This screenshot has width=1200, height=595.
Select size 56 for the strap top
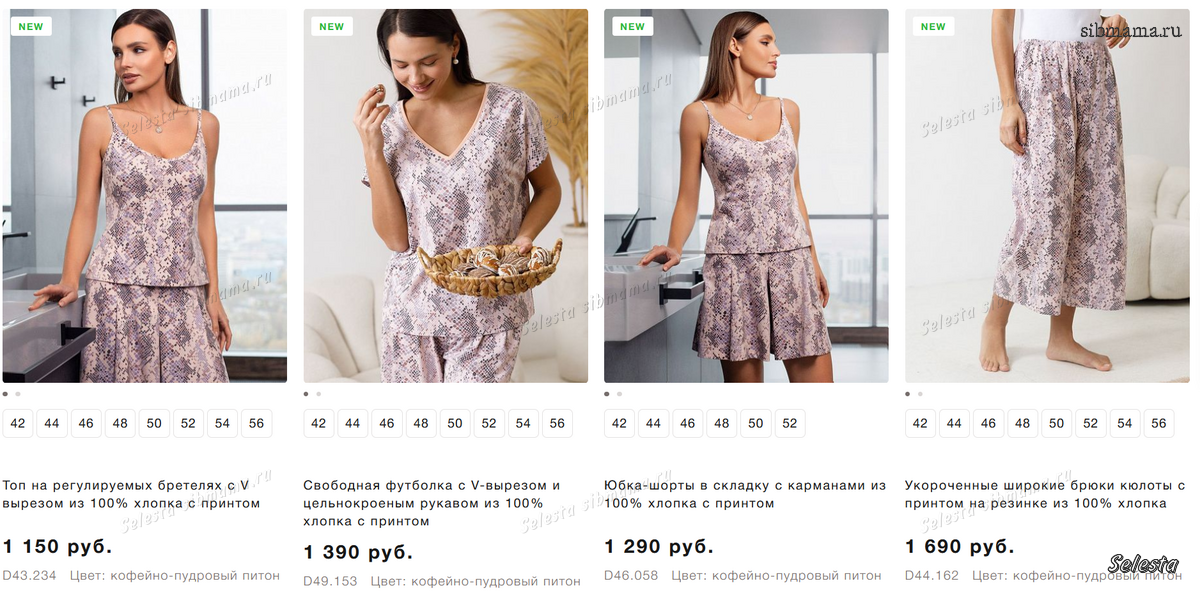pos(257,423)
